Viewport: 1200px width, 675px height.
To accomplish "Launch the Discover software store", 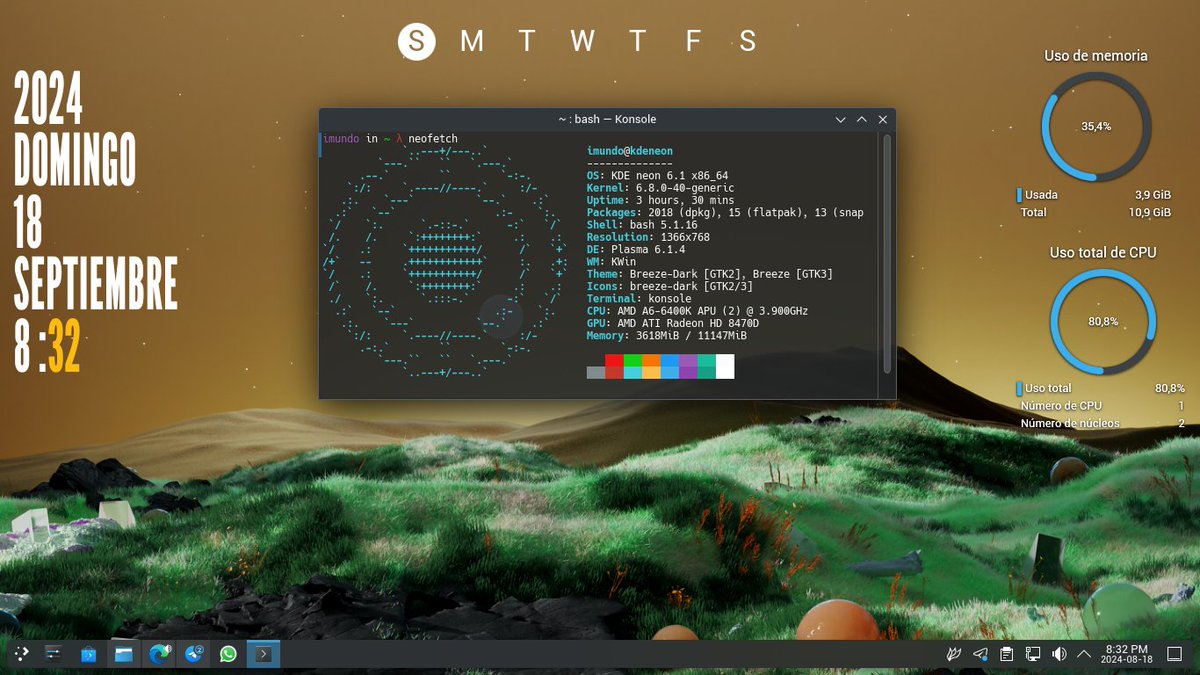I will pos(89,654).
